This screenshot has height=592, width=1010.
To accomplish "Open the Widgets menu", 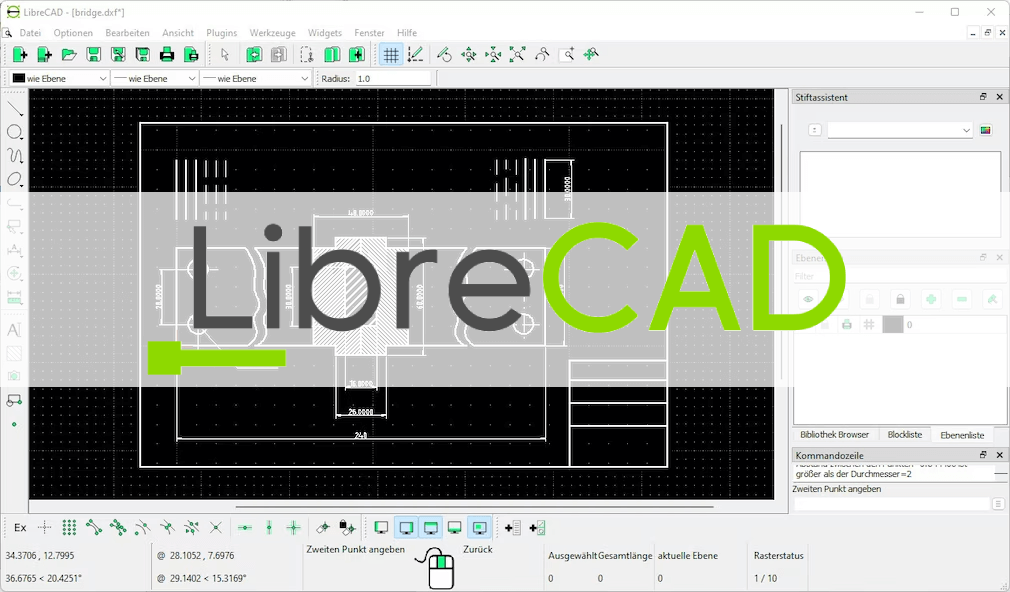I will [325, 33].
